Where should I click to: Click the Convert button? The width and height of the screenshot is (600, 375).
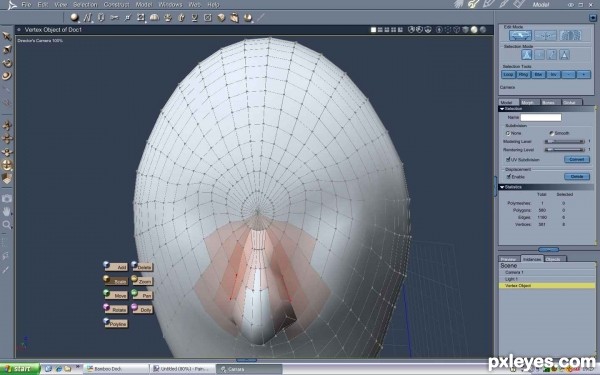tap(577, 159)
